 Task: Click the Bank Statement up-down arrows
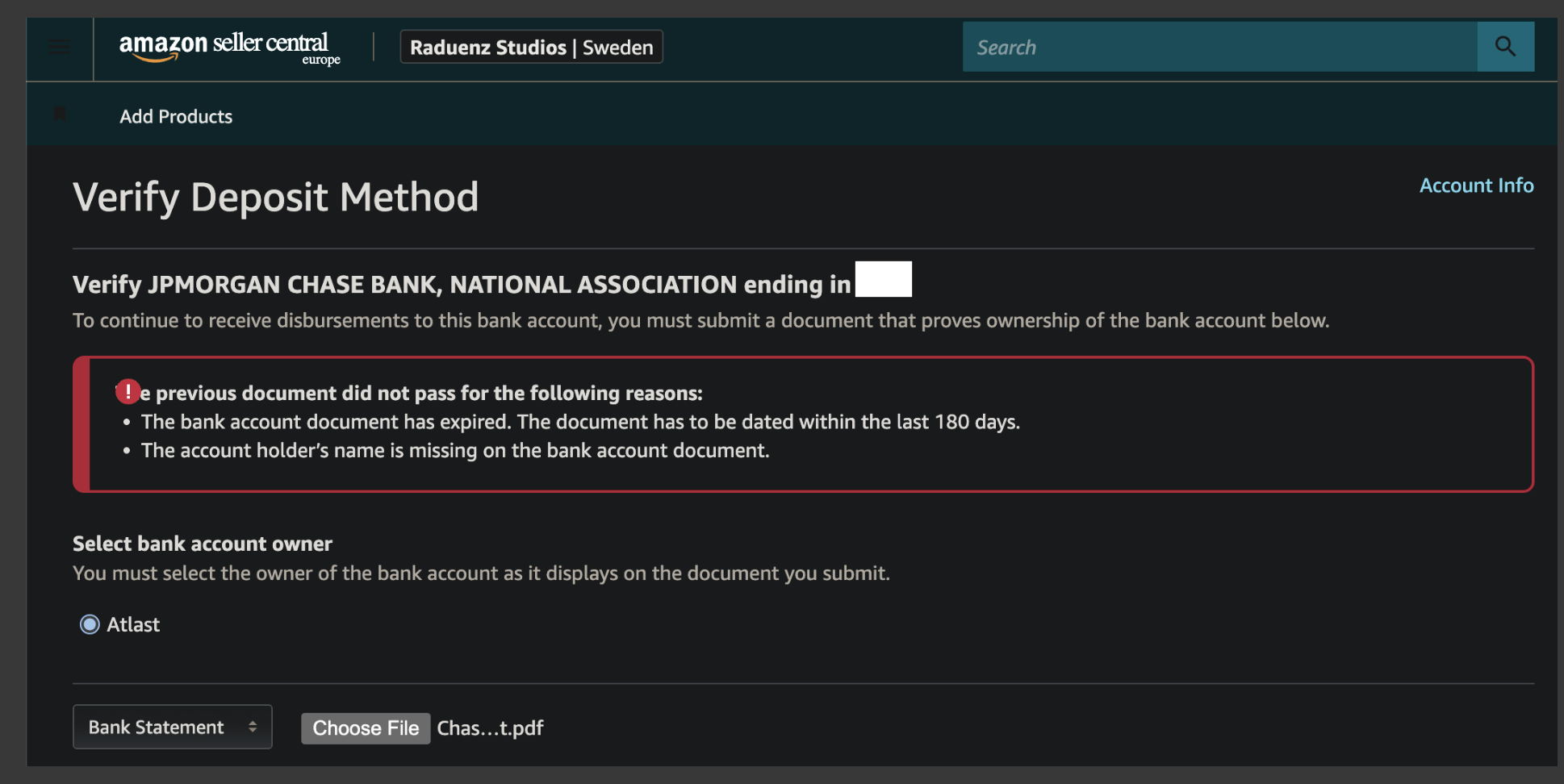(x=253, y=727)
